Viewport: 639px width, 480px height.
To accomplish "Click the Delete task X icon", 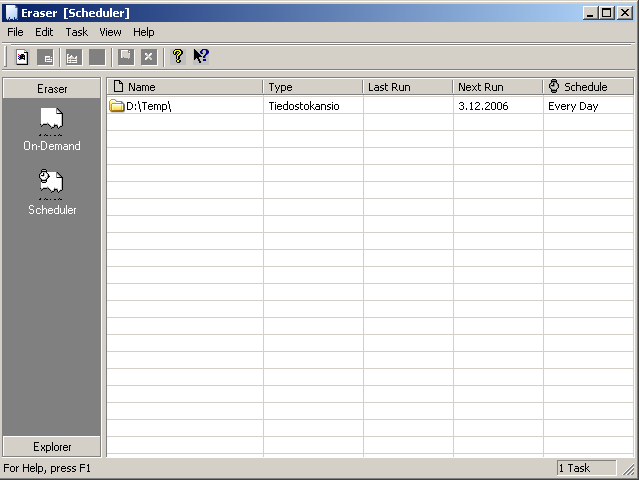I will tap(149, 57).
